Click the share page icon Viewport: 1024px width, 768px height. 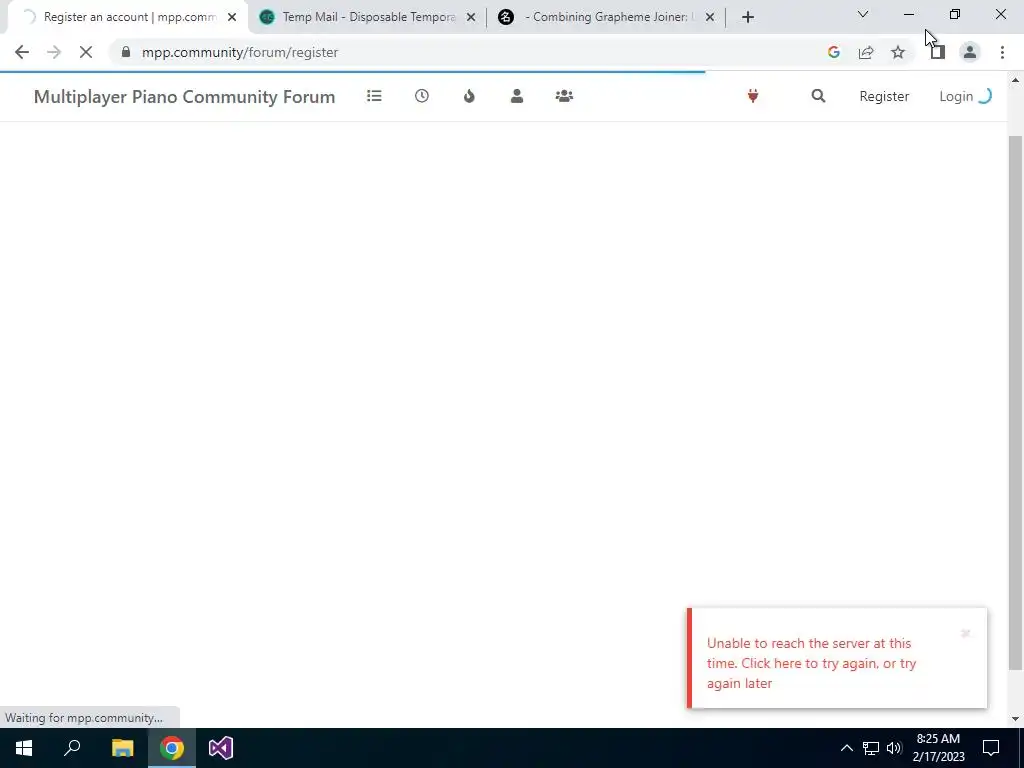tap(866, 52)
